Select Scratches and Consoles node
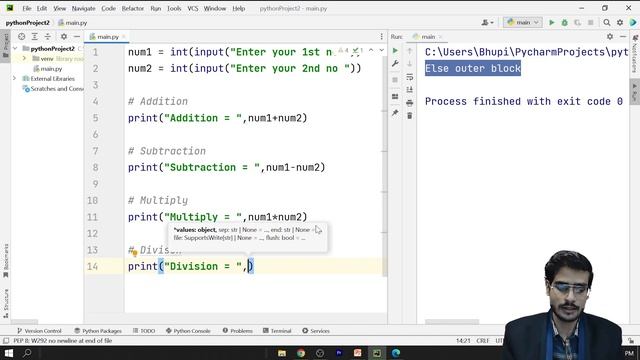The height and width of the screenshot is (360, 640). [53, 89]
